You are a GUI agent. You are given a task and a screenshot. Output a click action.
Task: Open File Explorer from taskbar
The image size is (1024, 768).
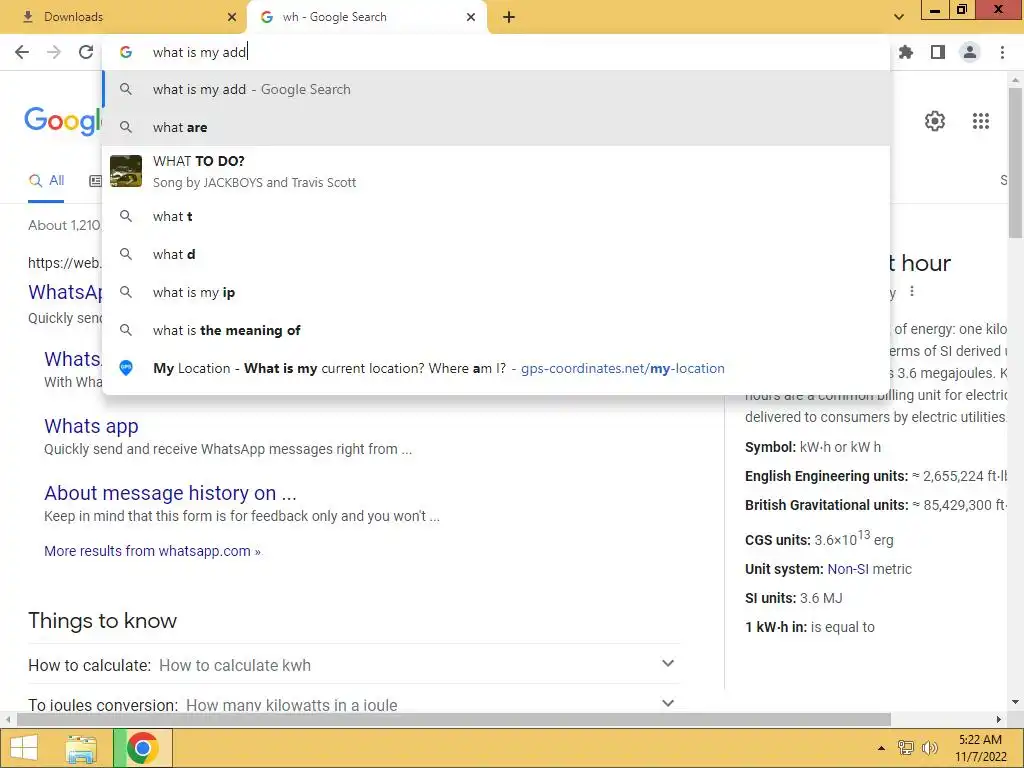[x=81, y=748]
